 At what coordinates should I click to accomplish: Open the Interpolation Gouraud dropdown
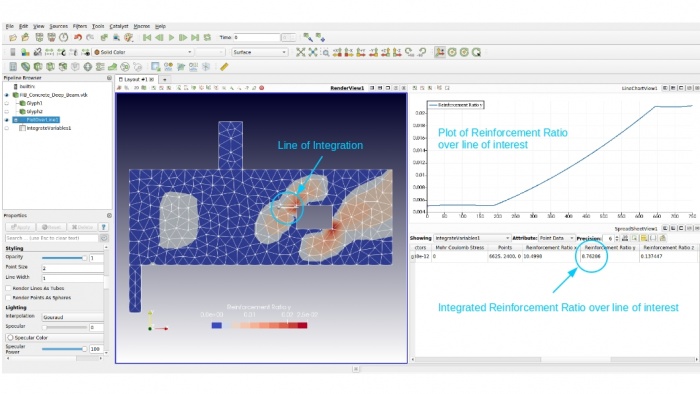(x=73, y=317)
